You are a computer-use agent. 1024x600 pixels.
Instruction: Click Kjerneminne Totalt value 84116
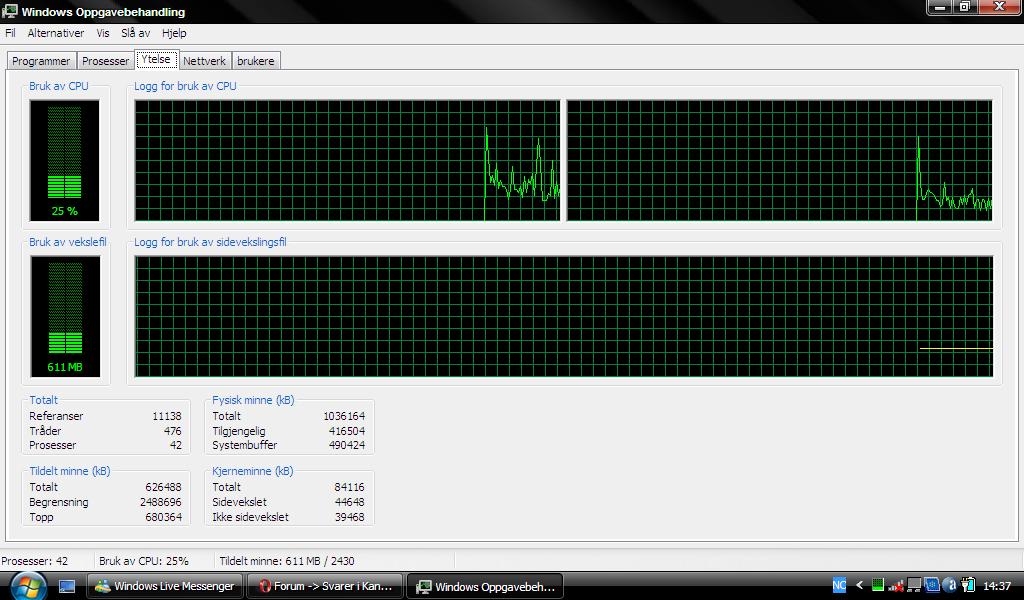click(349, 487)
